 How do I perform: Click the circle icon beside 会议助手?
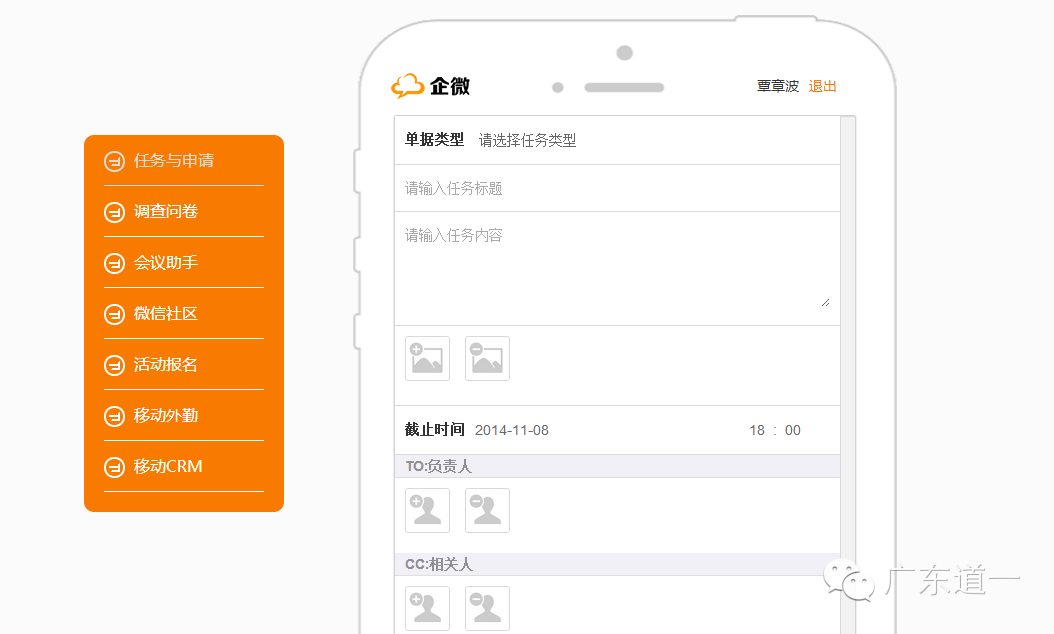114,264
